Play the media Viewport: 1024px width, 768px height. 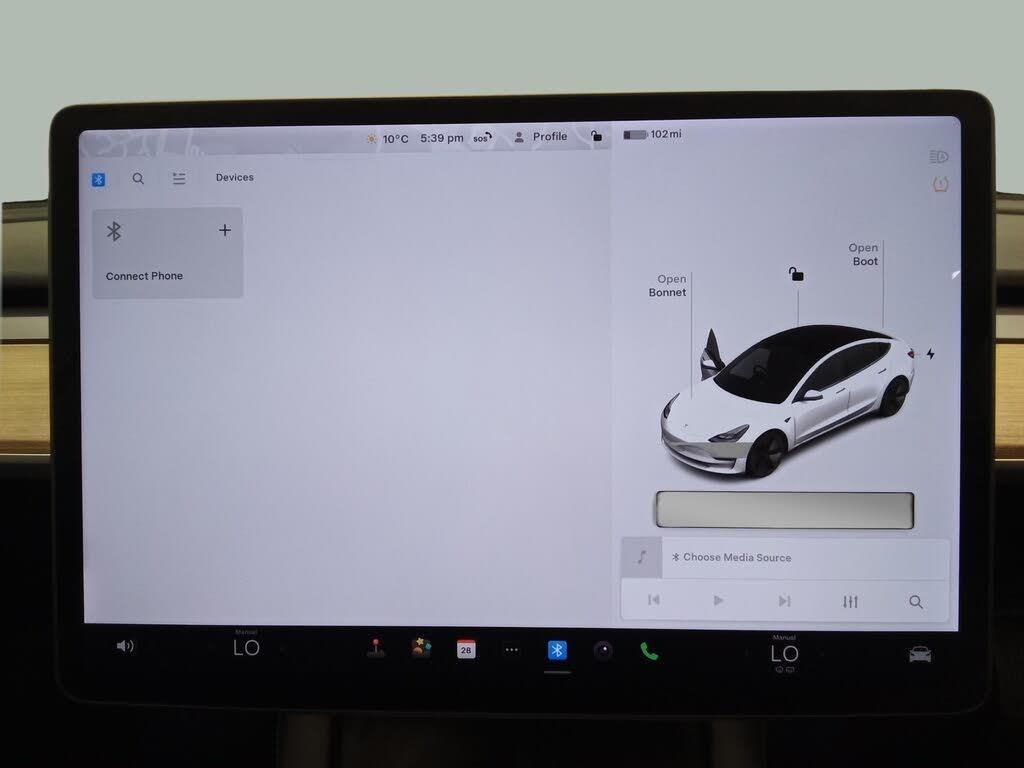(x=718, y=600)
